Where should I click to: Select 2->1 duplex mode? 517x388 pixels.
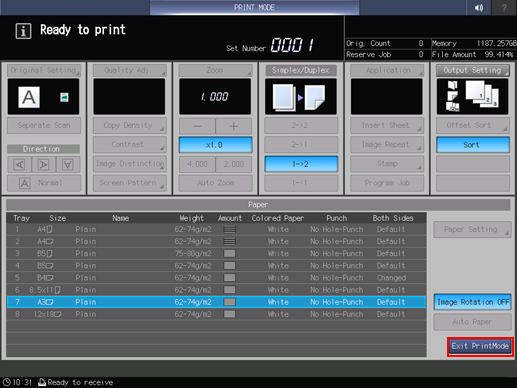pyautogui.click(x=301, y=145)
